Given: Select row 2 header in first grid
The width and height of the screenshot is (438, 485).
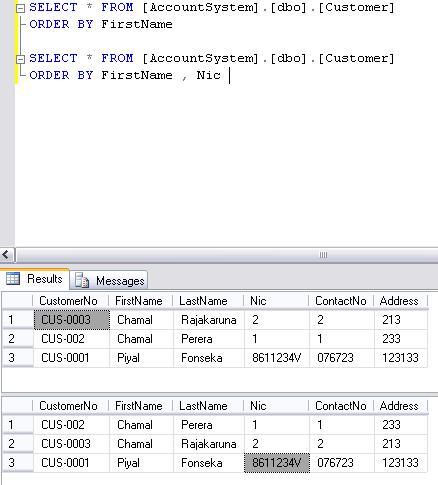Looking at the screenshot, I should pyautogui.click(x=18, y=339).
